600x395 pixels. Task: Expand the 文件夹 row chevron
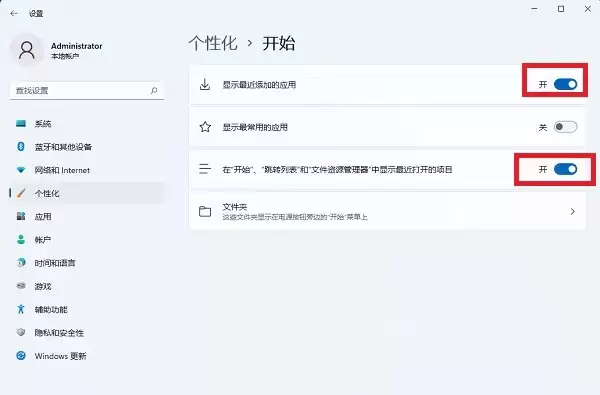[x=572, y=211]
